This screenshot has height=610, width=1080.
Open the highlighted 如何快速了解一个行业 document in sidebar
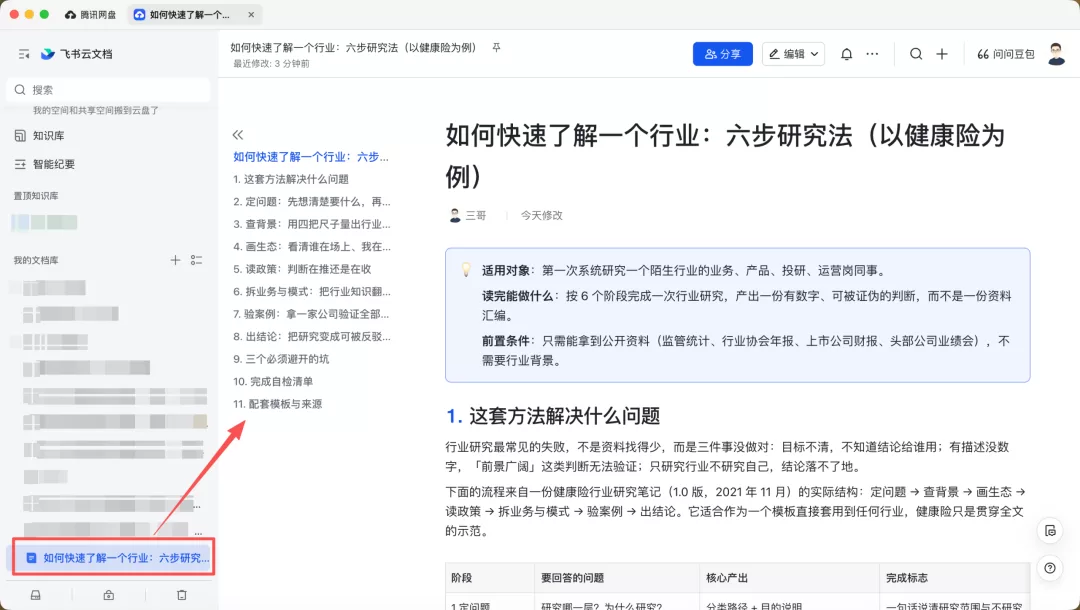[112, 558]
